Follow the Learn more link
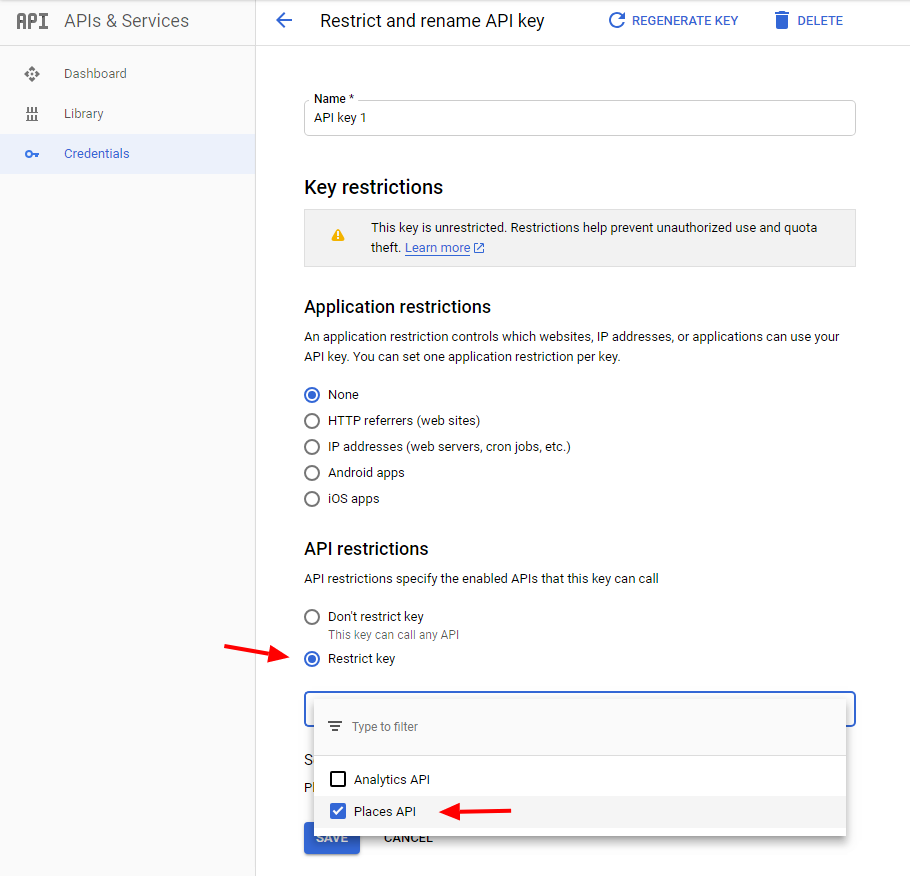Screen dimensions: 910x876 [x=438, y=248]
